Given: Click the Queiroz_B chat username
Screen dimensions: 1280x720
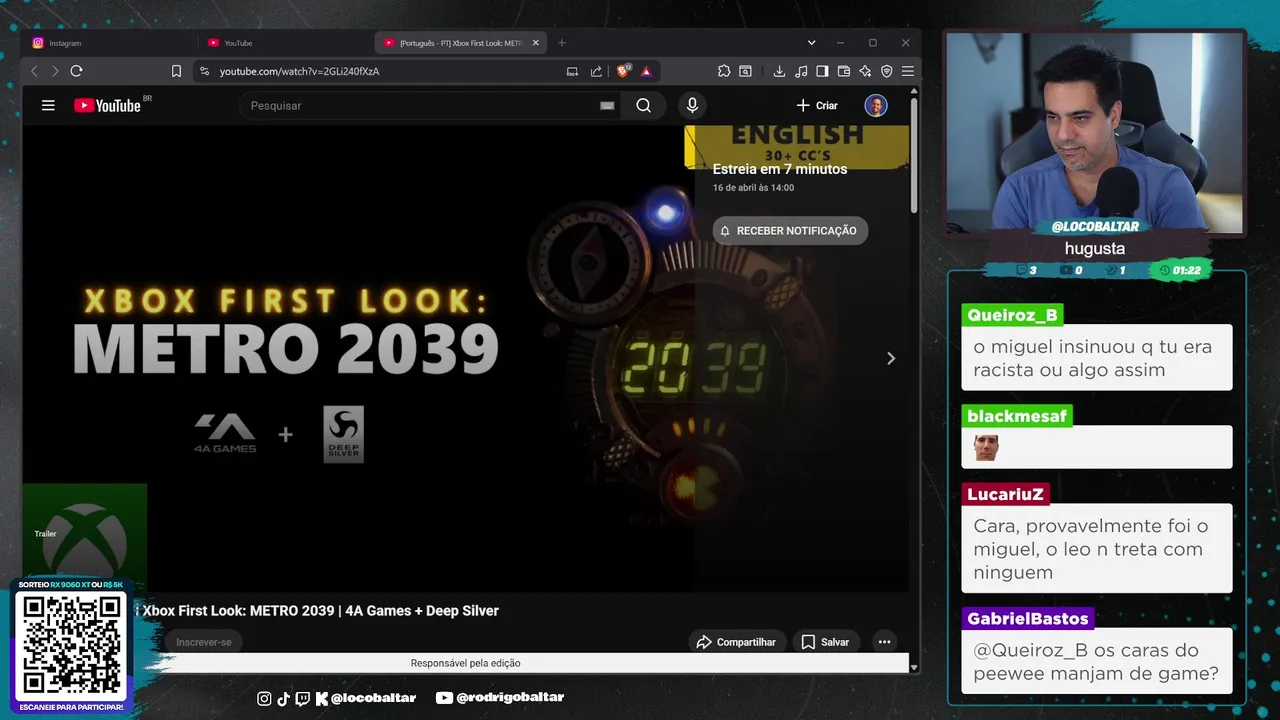Looking at the screenshot, I should point(1012,315).
